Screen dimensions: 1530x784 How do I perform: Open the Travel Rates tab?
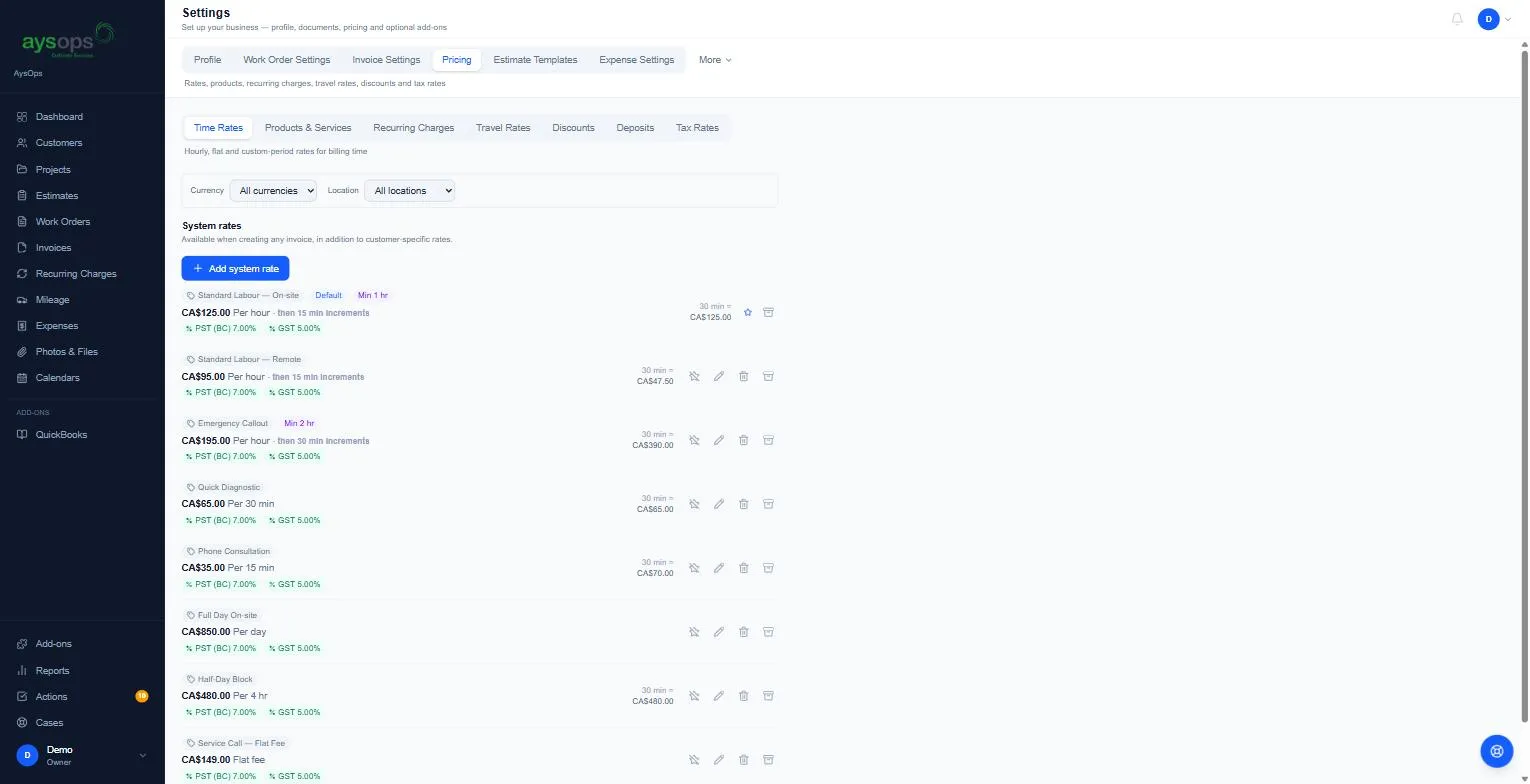tap(503, 128)
